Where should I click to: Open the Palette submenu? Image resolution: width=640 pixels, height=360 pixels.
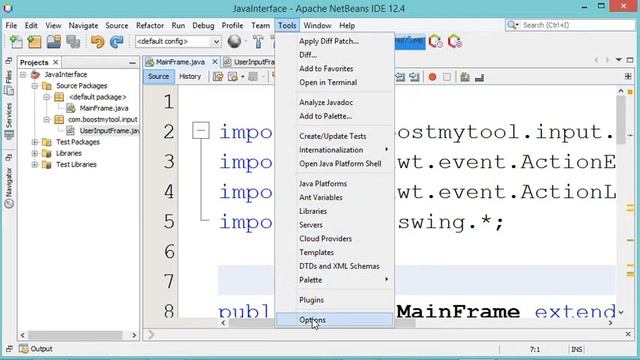(x=334, y=280)
